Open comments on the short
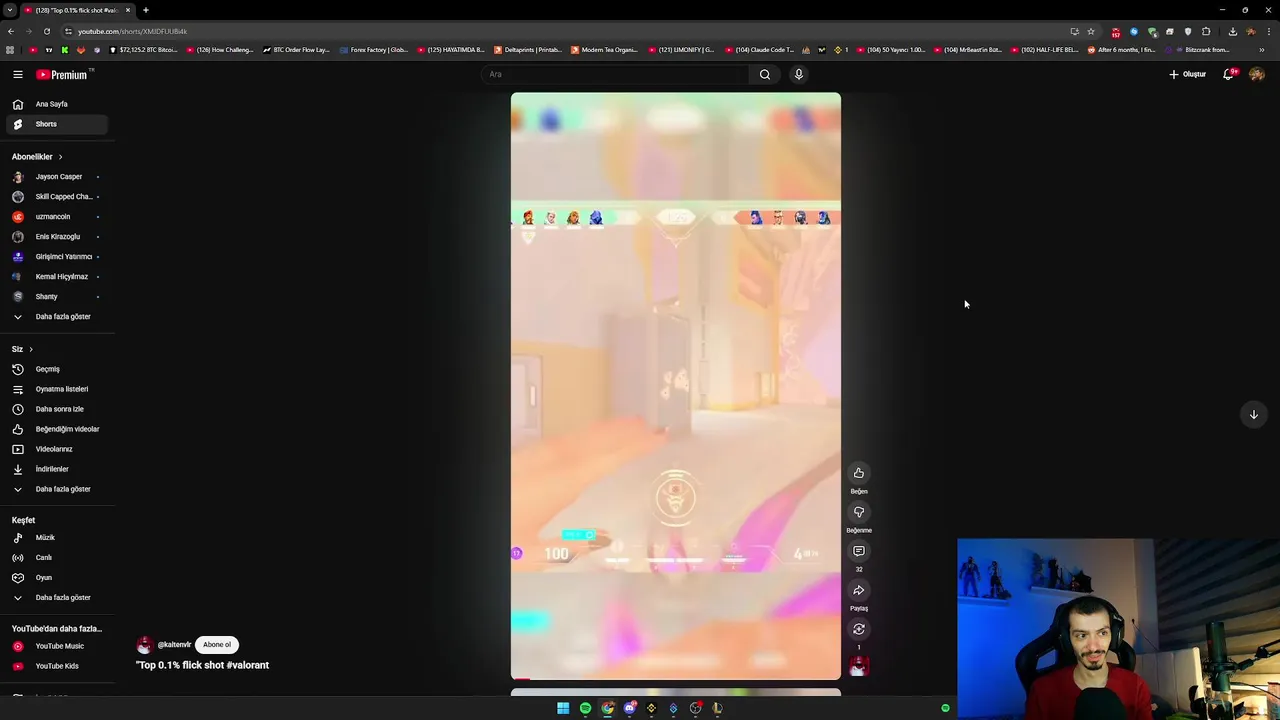The width and height of the screenshot is (1280, 720). (859, 551)
